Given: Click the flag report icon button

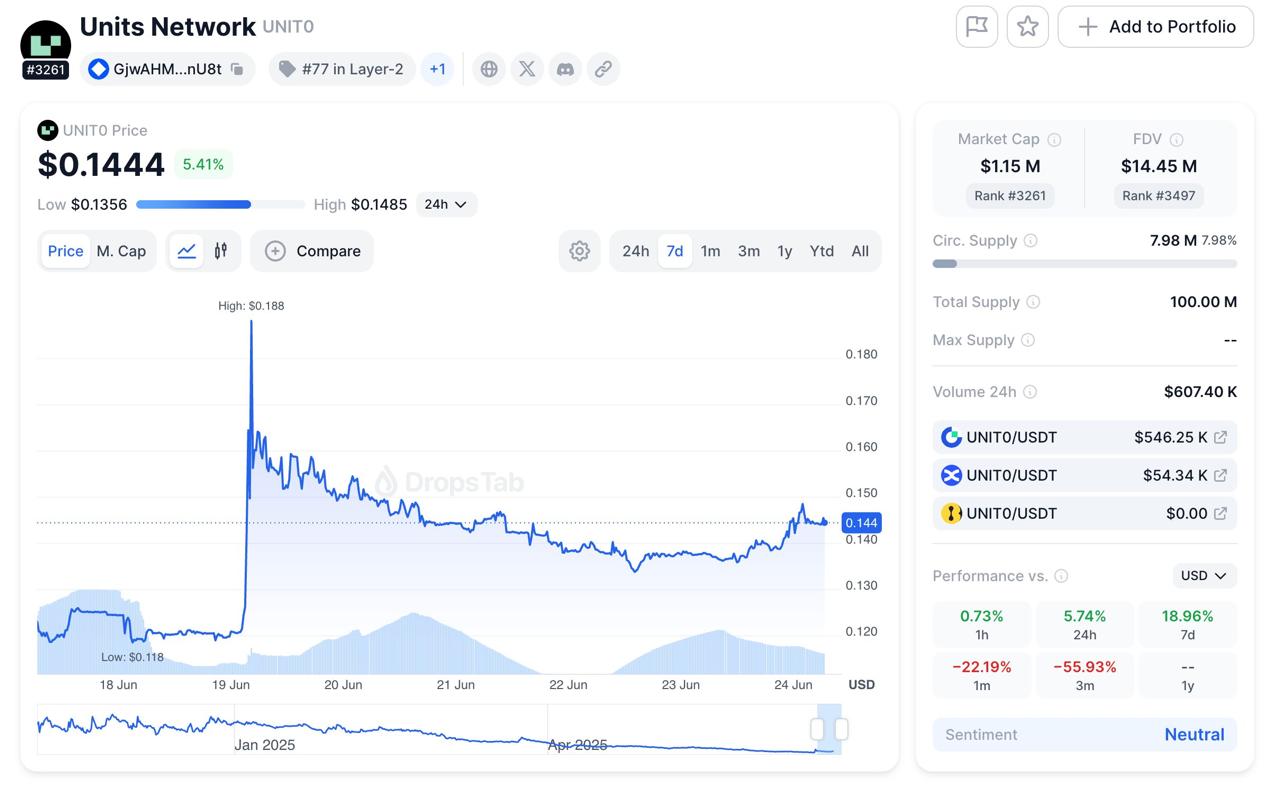Looking at the screenshot, I should (977, 27).
